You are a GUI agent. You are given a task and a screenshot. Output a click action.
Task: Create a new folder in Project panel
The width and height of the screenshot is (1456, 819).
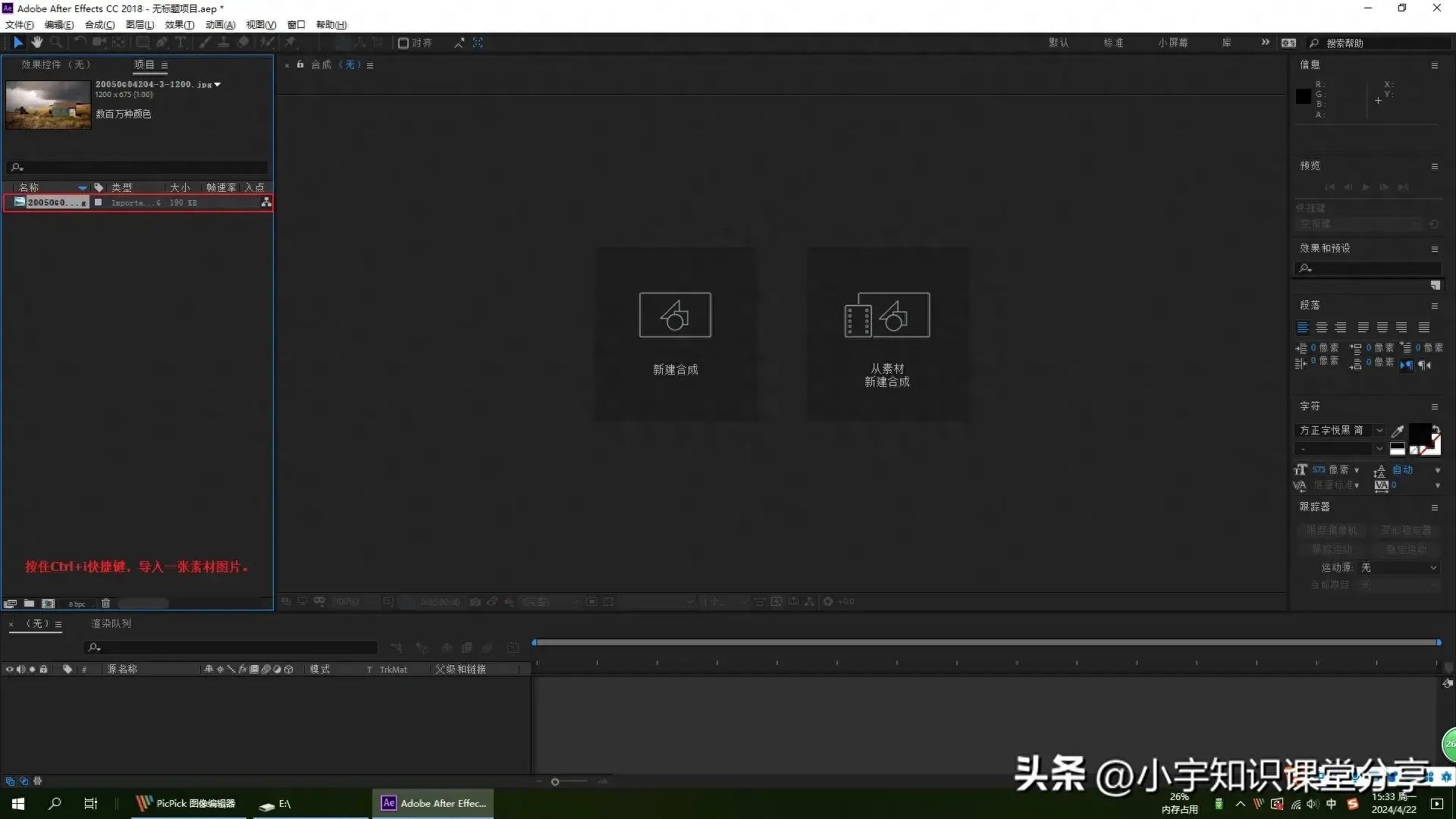point(29,604)
